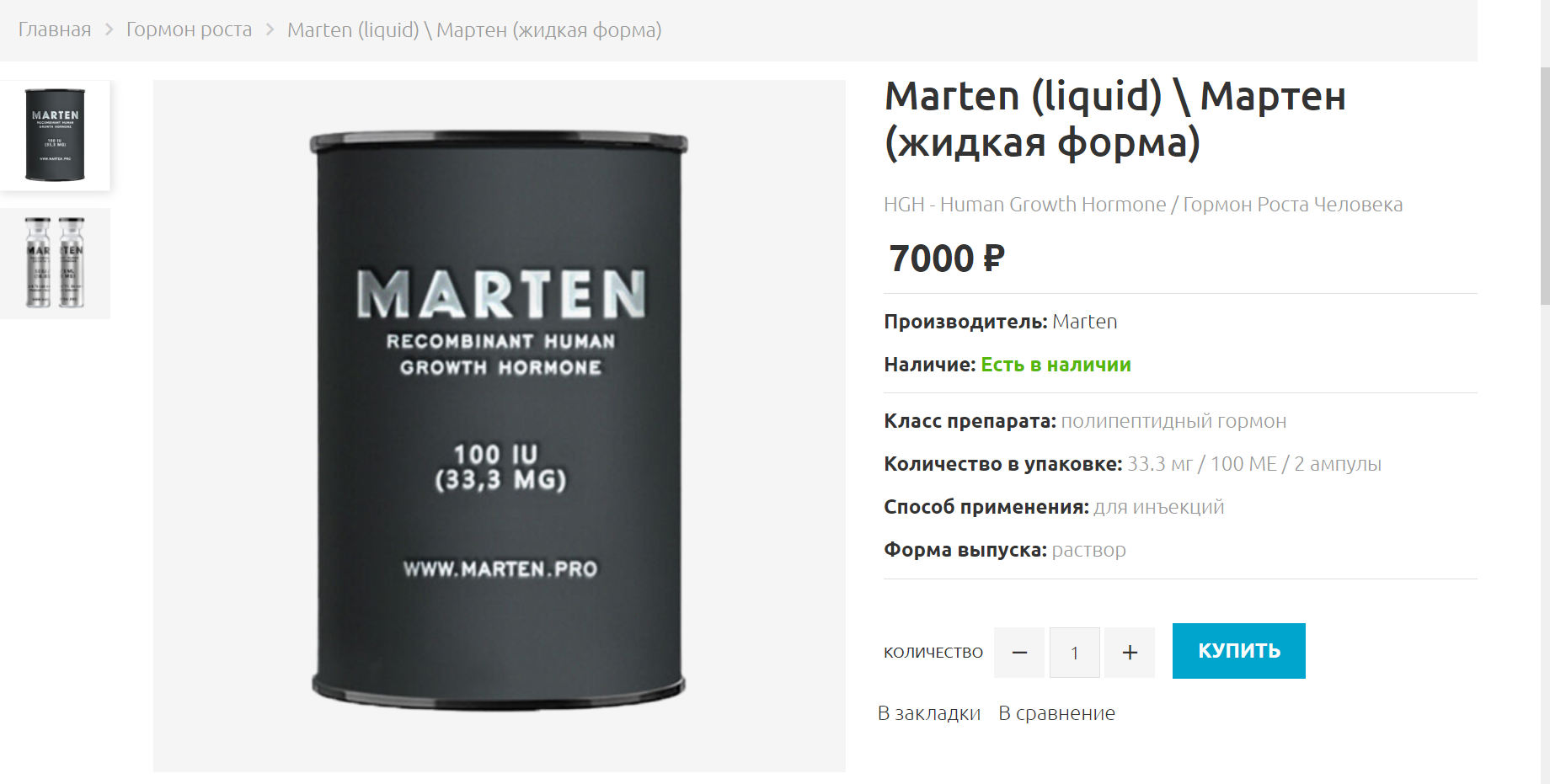This screenshot has height=784, width=1550.
Task: Go to Главная breadcrumb link
Action: tap(55, 29)
